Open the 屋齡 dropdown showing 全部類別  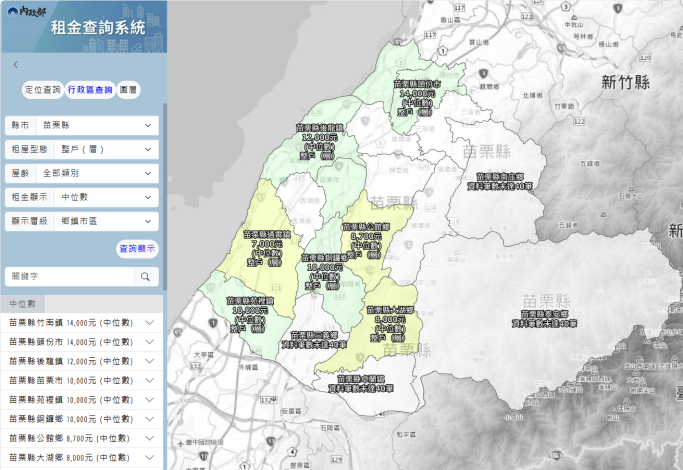pyautogui.click(x=83, y=173)
